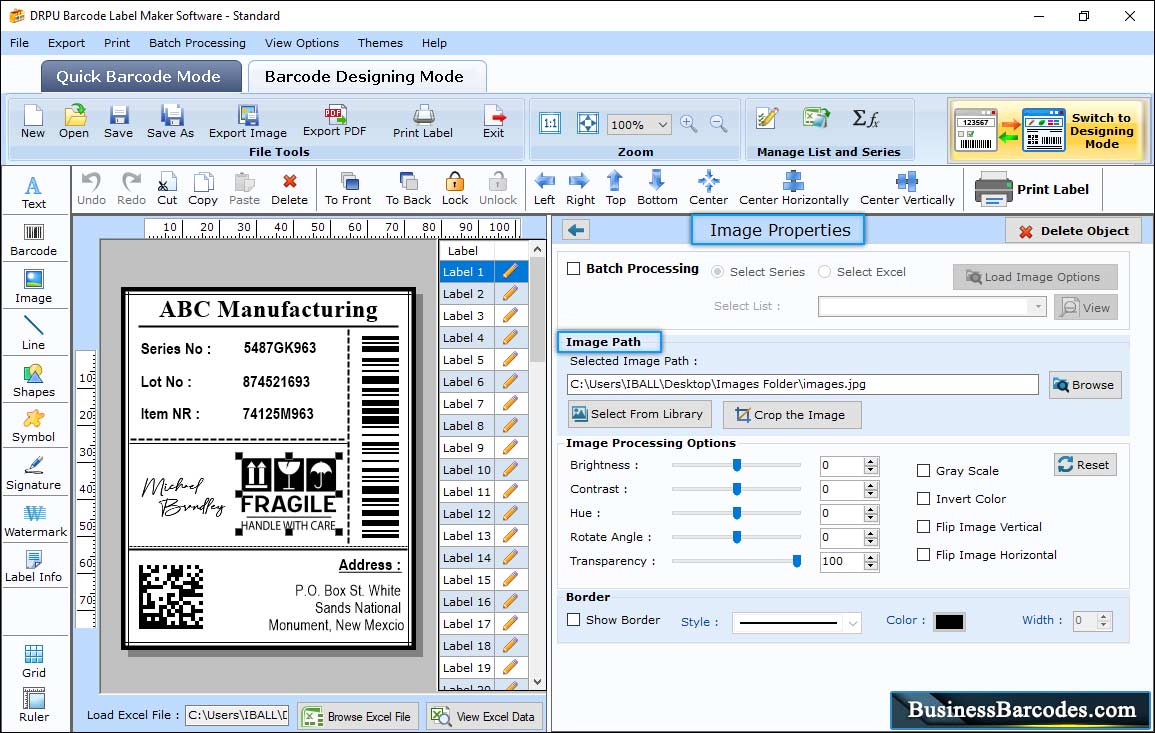Screen dimensions: 1155x733
Task: Open the zoom percentage dropdown
Action: [x=662, y=124]
